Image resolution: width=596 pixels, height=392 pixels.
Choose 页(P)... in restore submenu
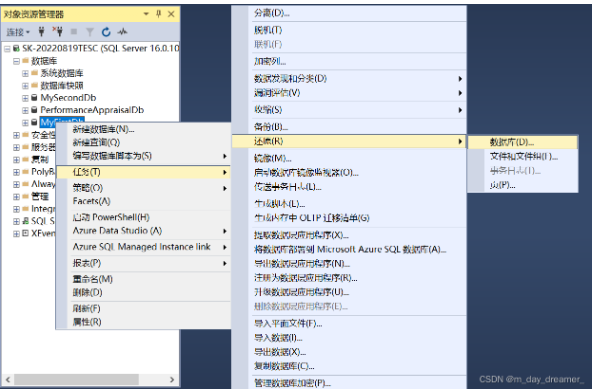click(x=523, y=185)
